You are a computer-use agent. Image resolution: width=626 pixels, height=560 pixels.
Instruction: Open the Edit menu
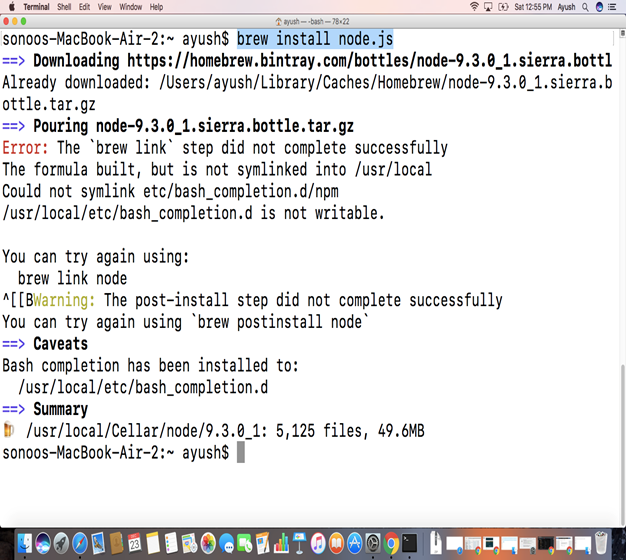[84, 7]
